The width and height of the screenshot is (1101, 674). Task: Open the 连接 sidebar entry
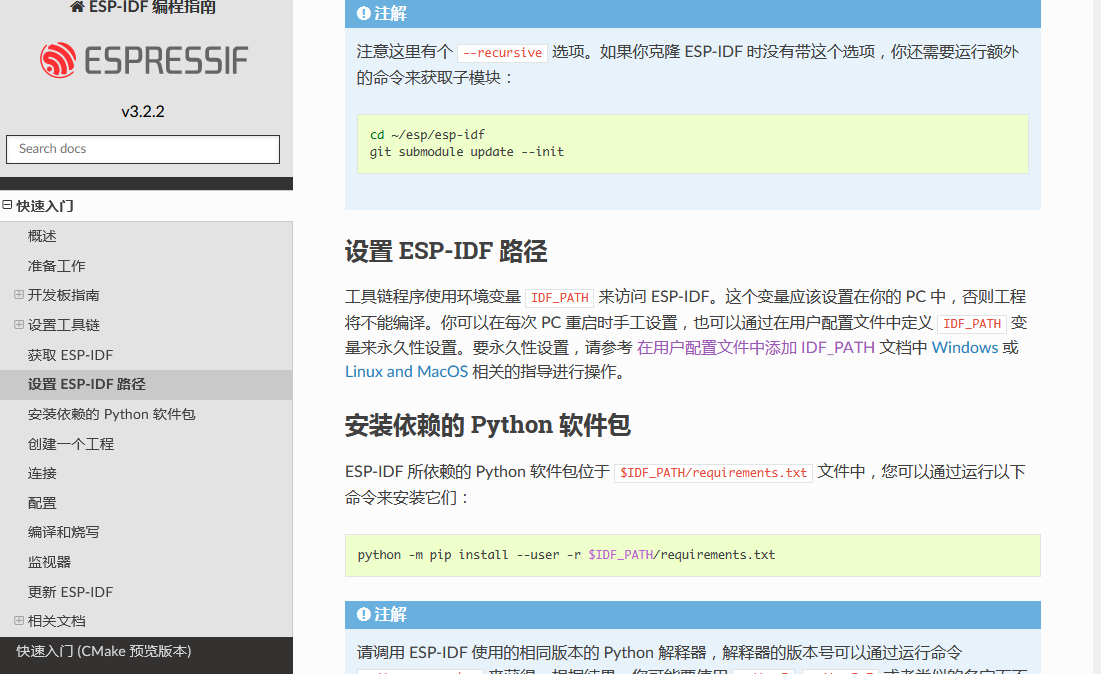41,474
